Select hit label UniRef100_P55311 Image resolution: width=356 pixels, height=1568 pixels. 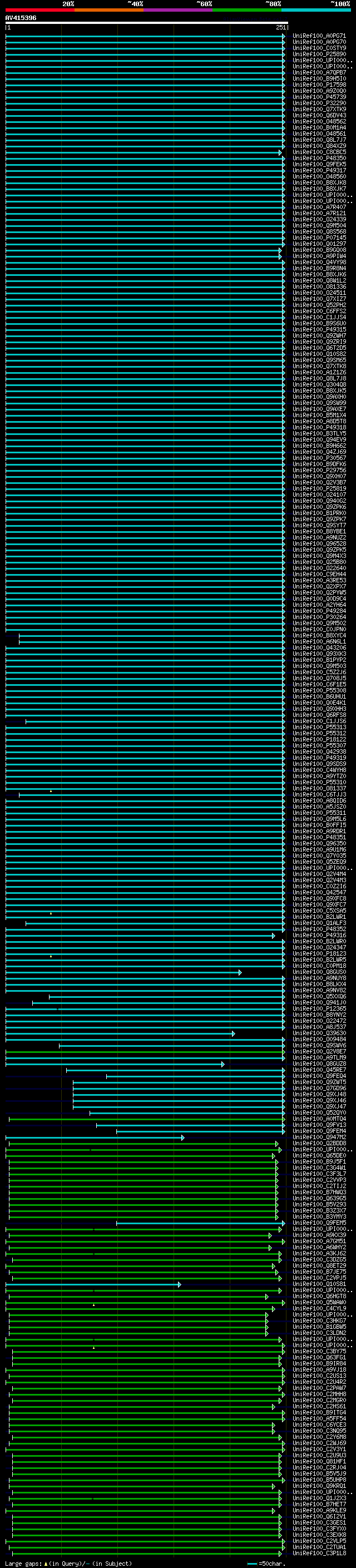tap(319, 813)
